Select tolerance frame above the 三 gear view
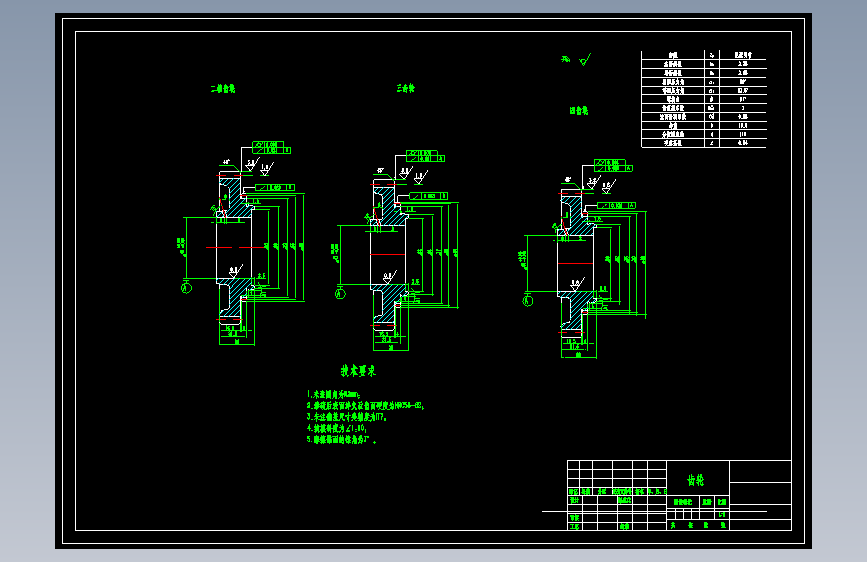The height and width of the screenshot is (562, 867). [x=425, y=155]
